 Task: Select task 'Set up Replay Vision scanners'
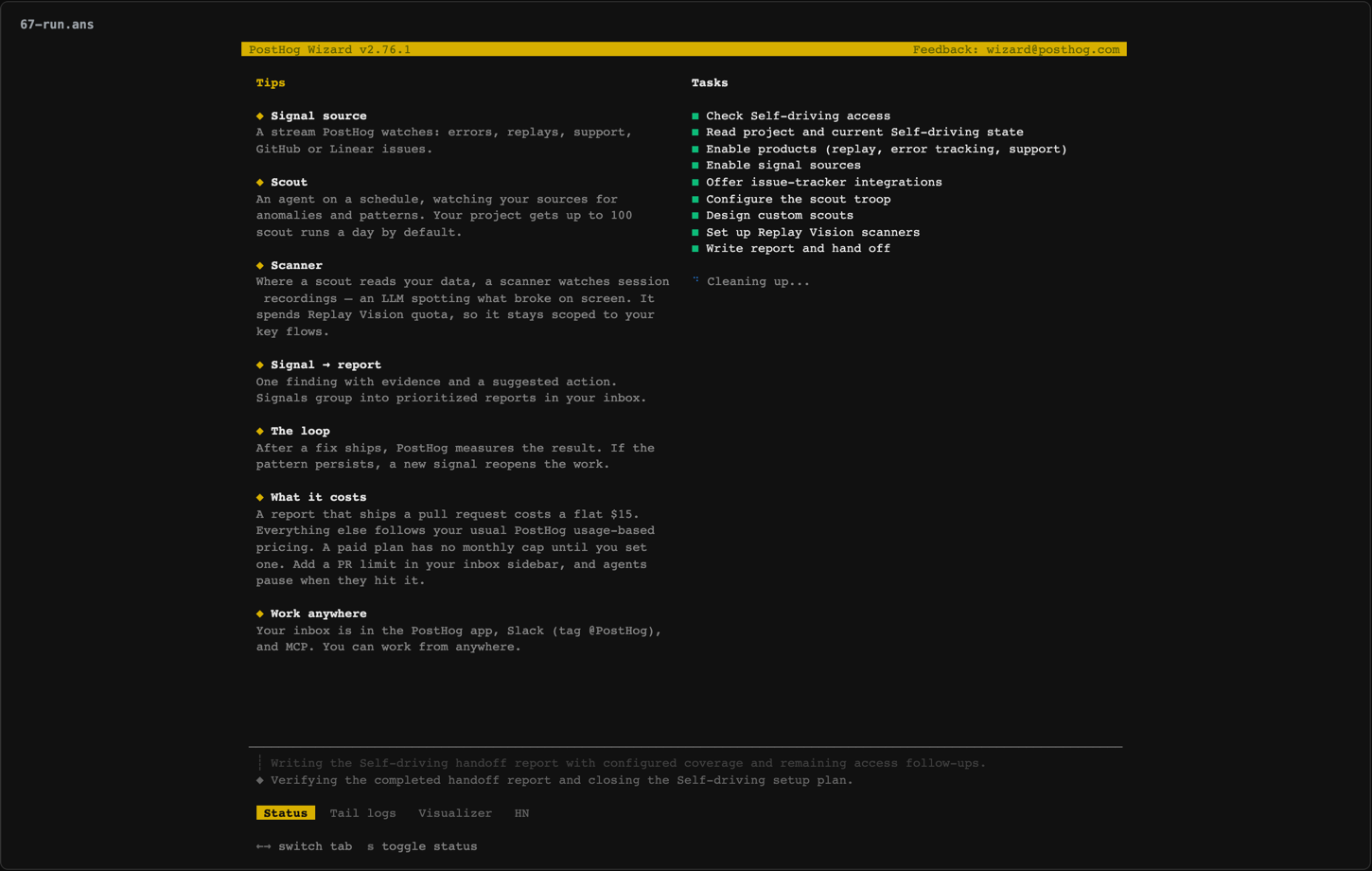[813, 232]
